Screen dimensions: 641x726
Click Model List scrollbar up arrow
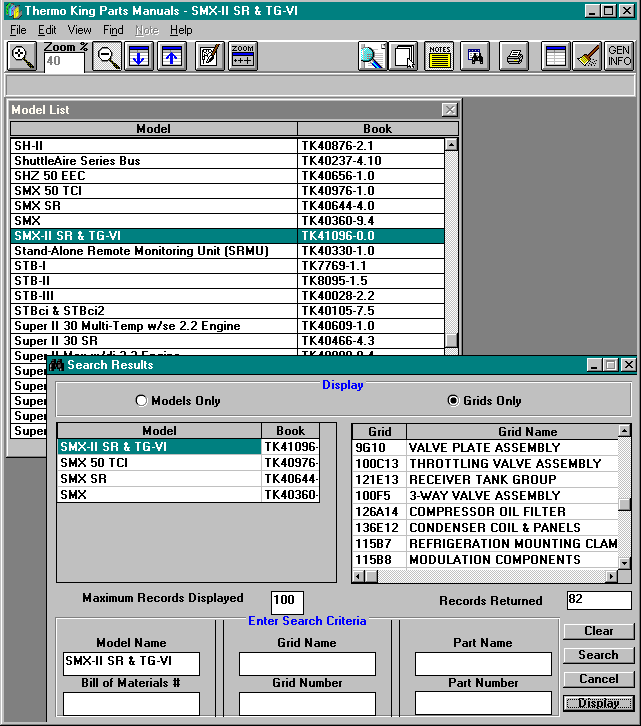452,145
